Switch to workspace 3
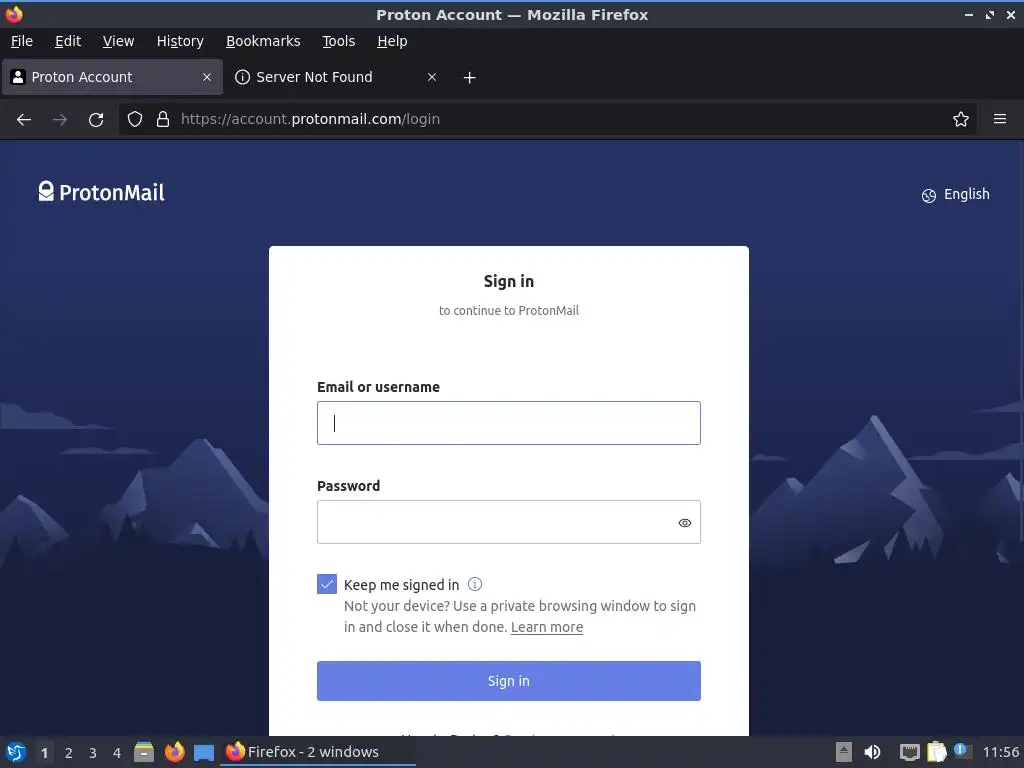Screen dimensions: 1024x768 coord(93,753)
